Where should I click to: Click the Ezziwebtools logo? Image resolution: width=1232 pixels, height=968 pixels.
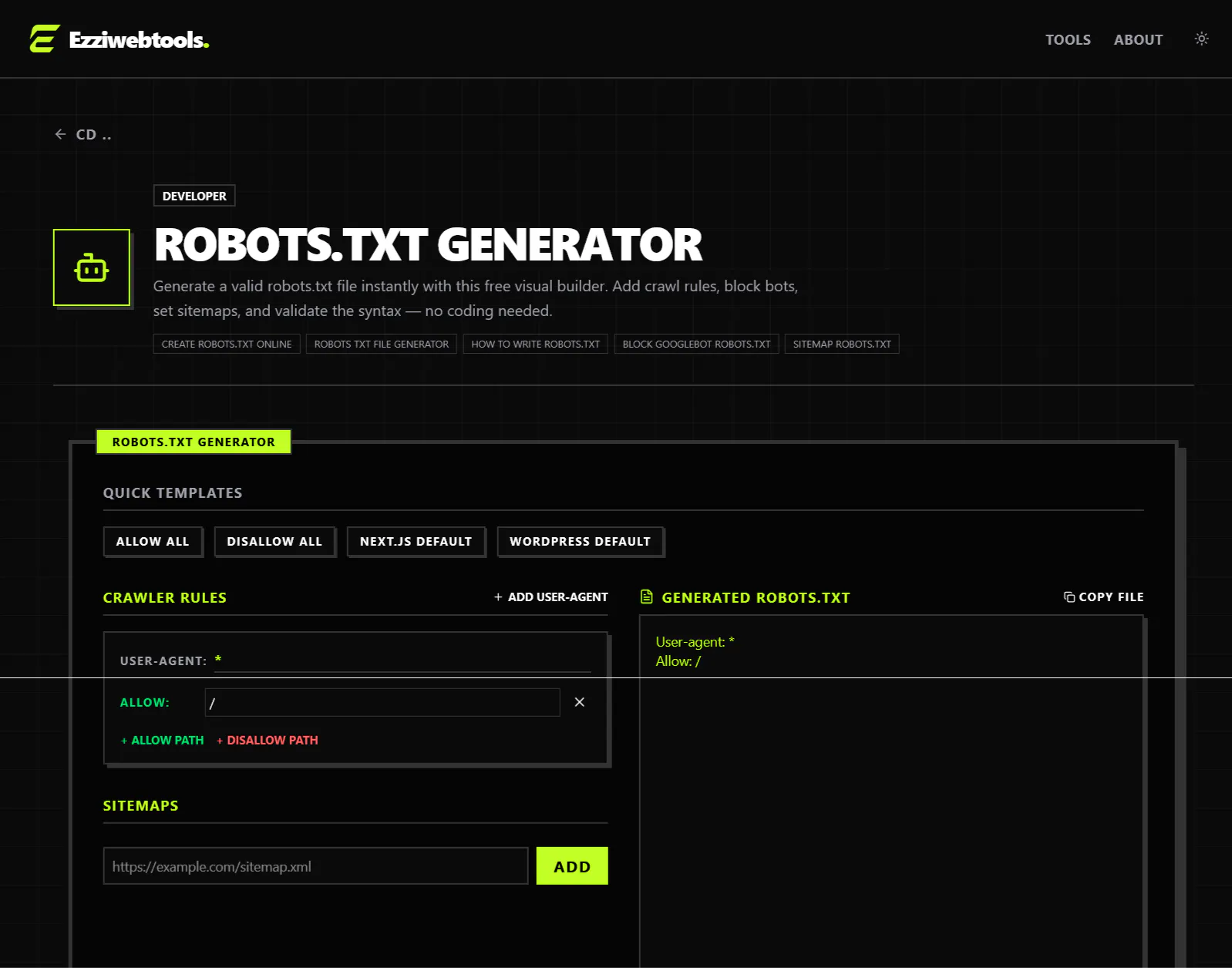119,39
